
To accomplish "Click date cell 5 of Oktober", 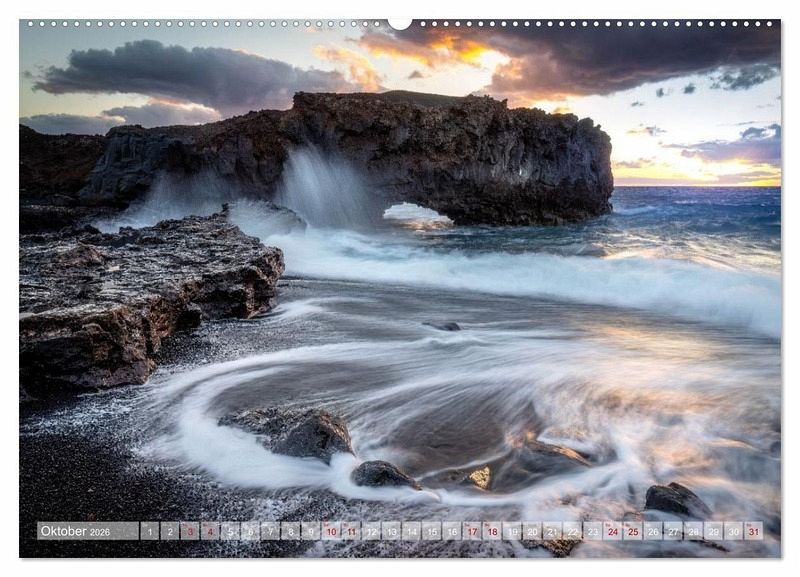I will 230,531.
